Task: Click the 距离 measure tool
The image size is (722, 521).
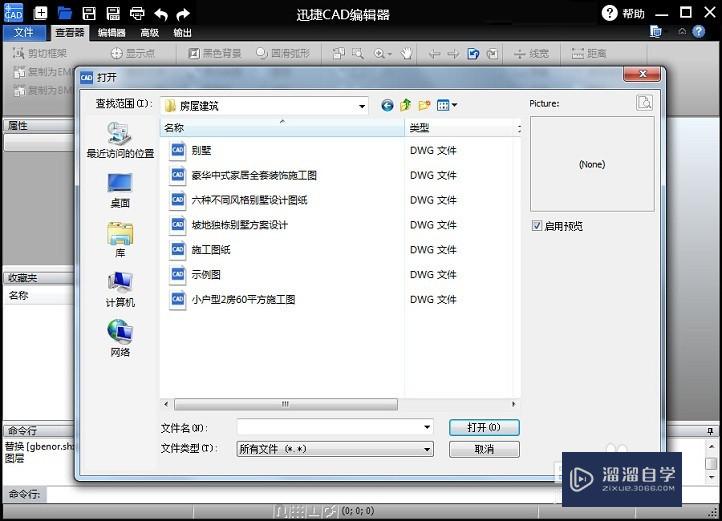Action: [x=589, y=53]
